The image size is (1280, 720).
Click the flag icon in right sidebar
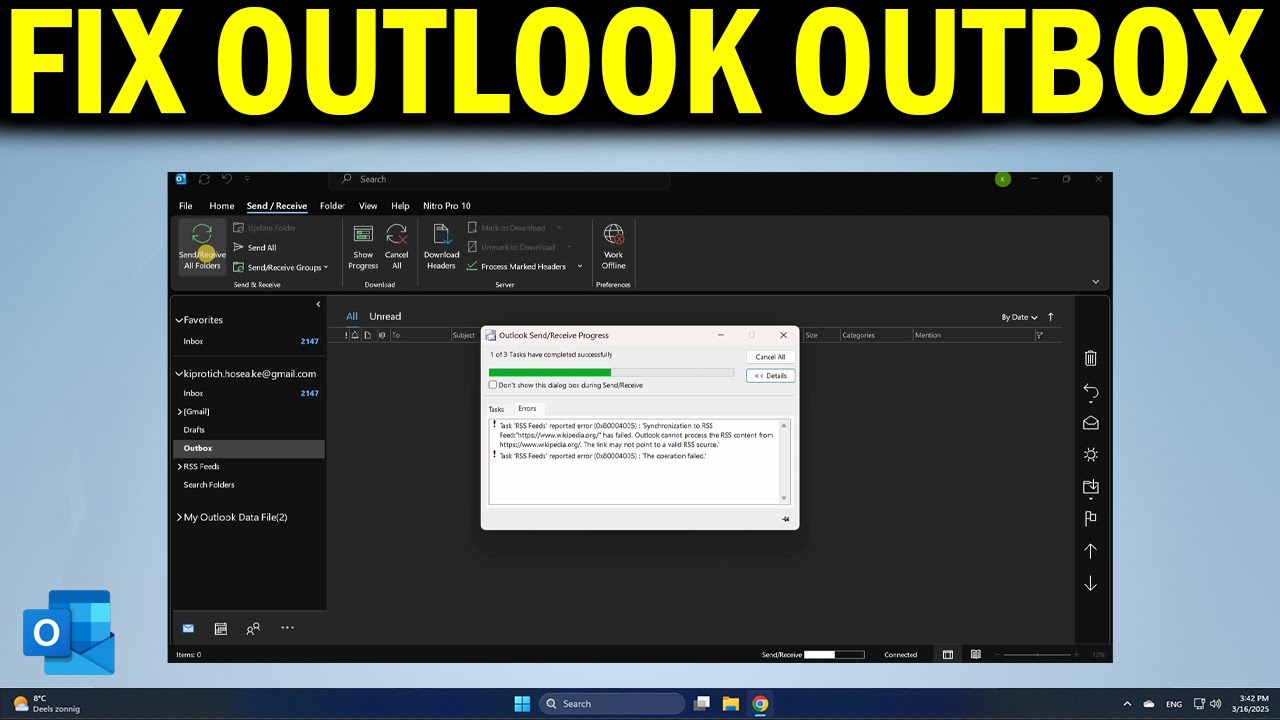pos(1090,518)
